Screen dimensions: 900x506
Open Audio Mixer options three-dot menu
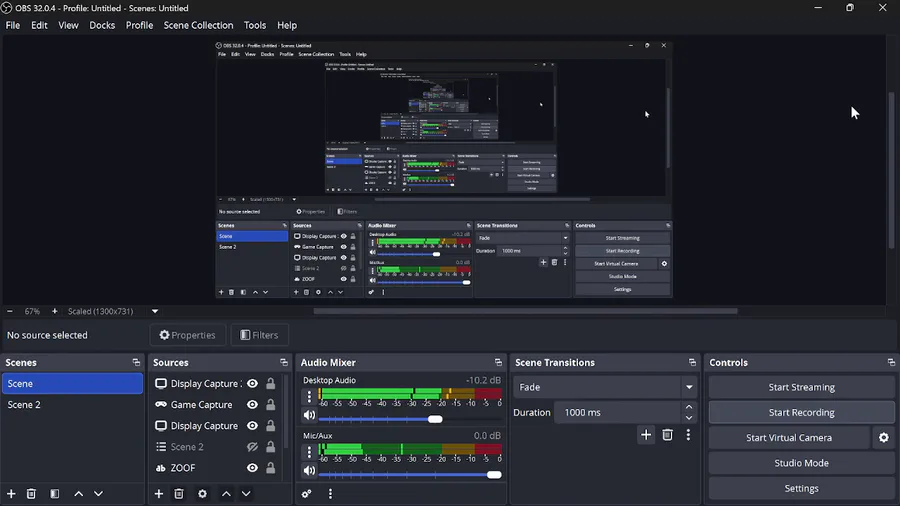point(330,493)
